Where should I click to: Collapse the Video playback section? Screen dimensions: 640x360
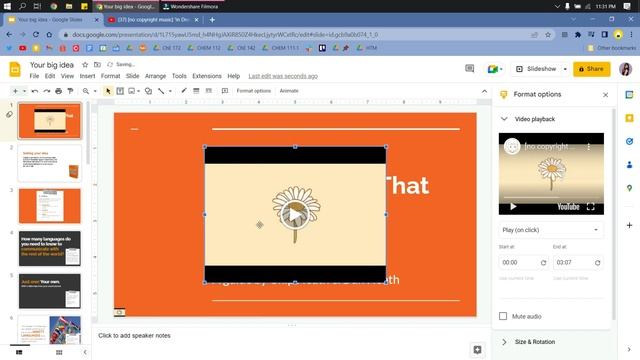[x=504, y=119]
